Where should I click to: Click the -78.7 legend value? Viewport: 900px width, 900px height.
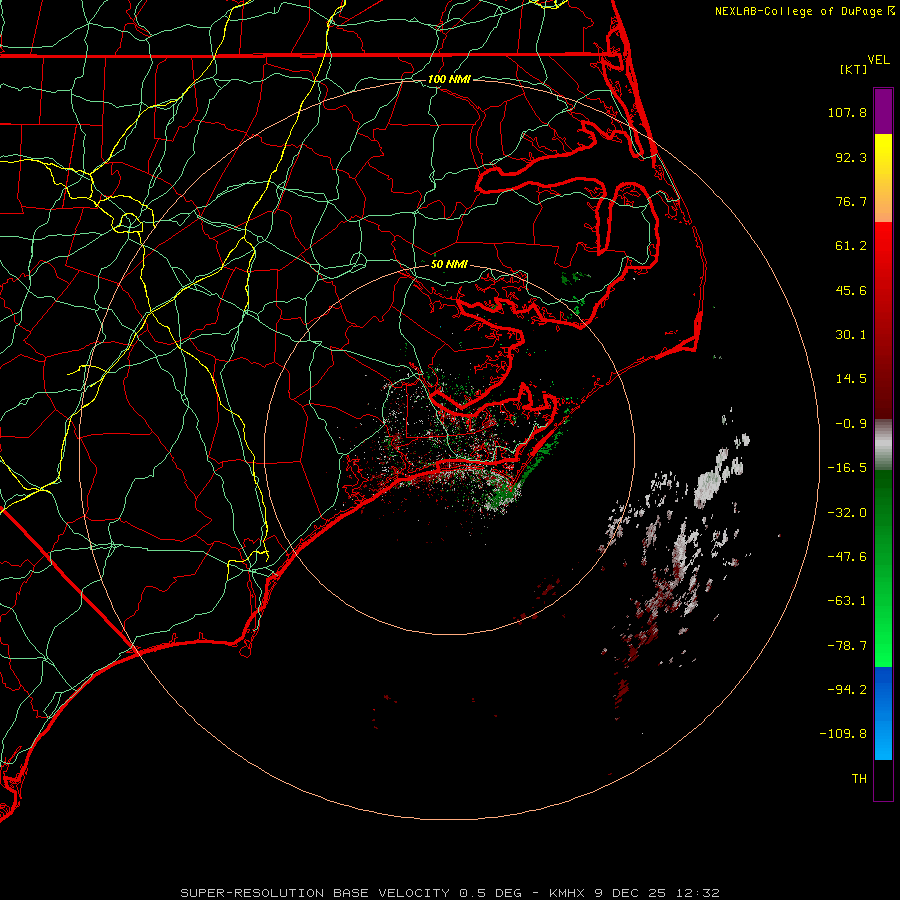click(847, 646)
